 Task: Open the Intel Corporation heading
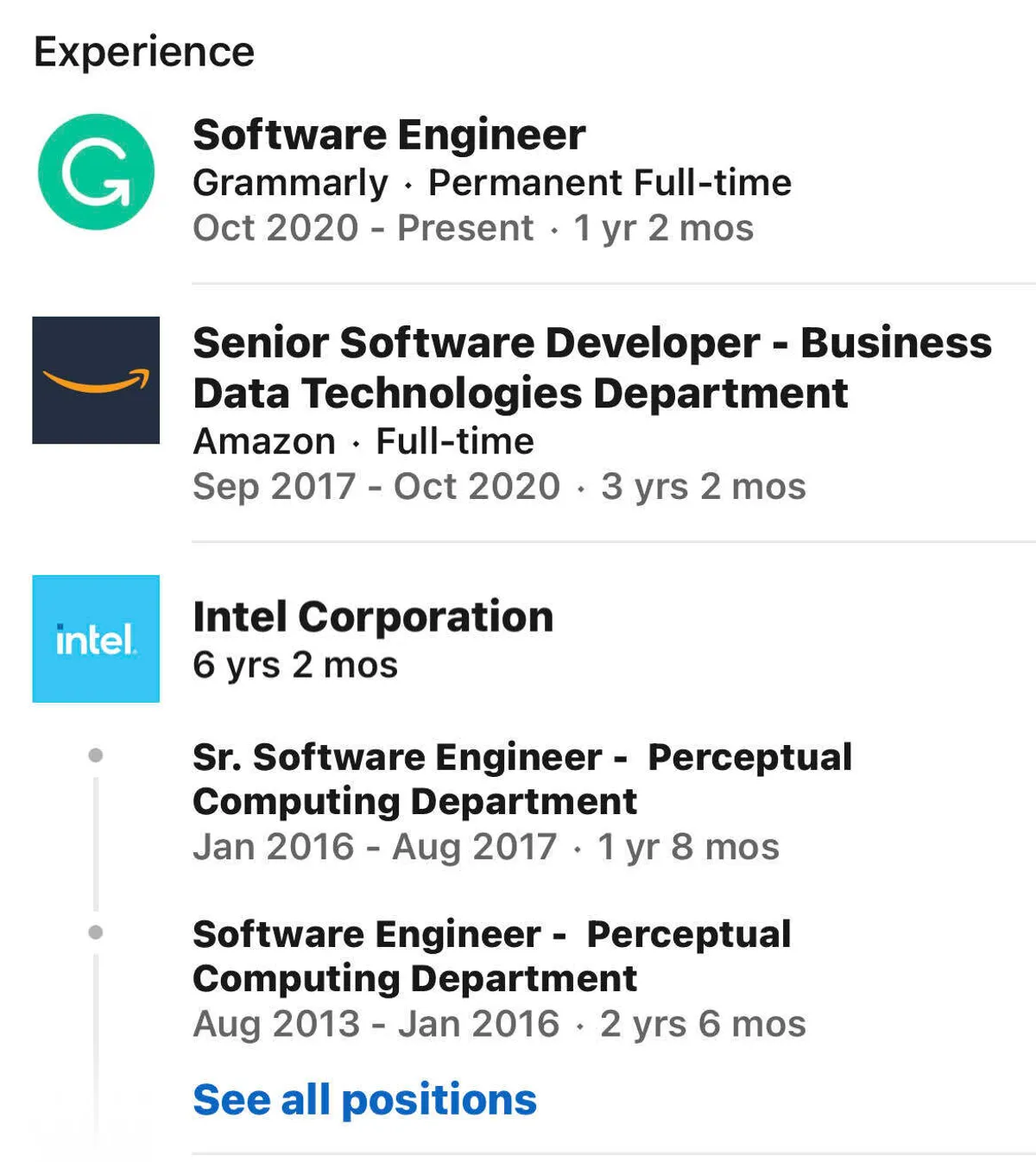(373, 617)
